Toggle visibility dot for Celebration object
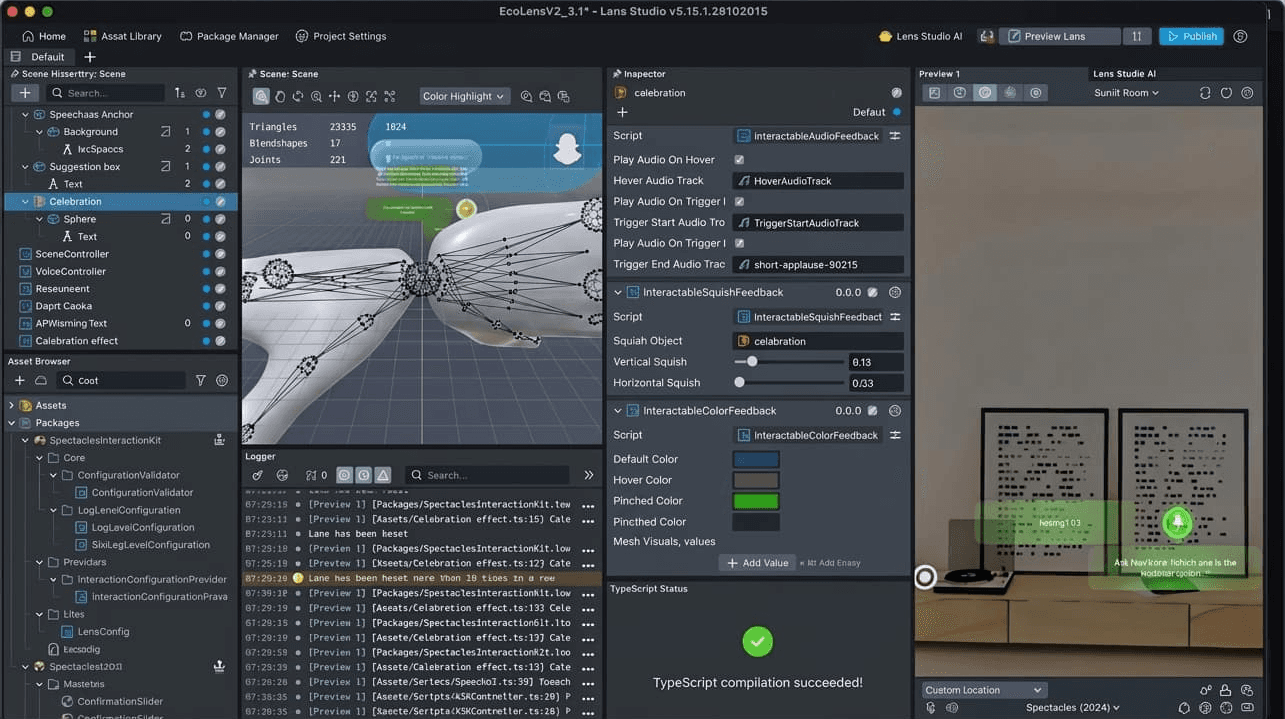This screenshot has height=719, width=1285. [x=206, y=201]
